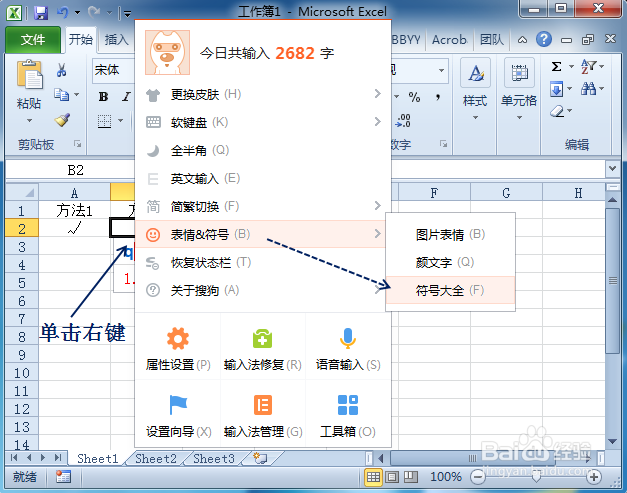627x493 pixels.
Task: Expand the AutoSum dropdown arrow
Action: click(571, 66)
